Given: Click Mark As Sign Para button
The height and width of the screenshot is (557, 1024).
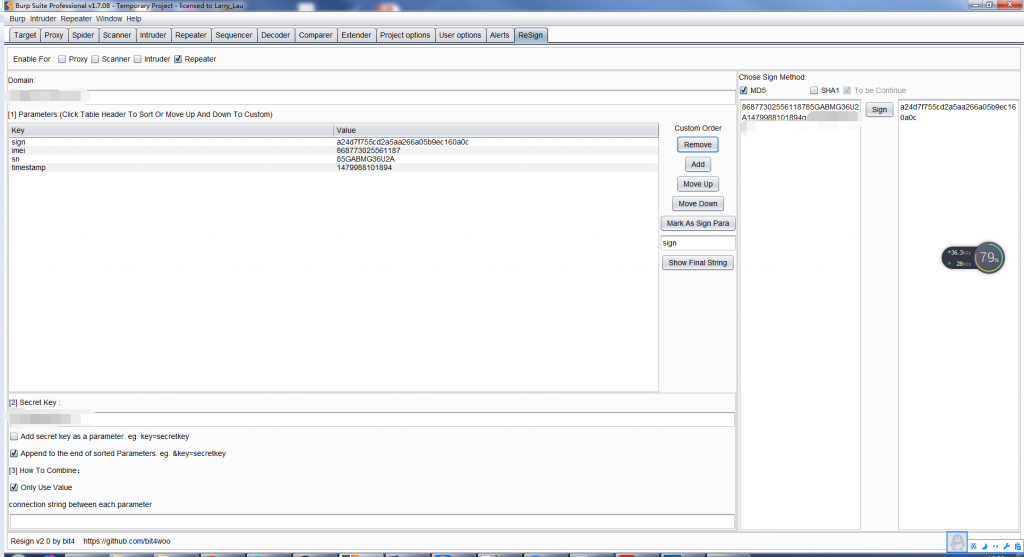Looking at the screenshot, I should (x=697, y=223).
